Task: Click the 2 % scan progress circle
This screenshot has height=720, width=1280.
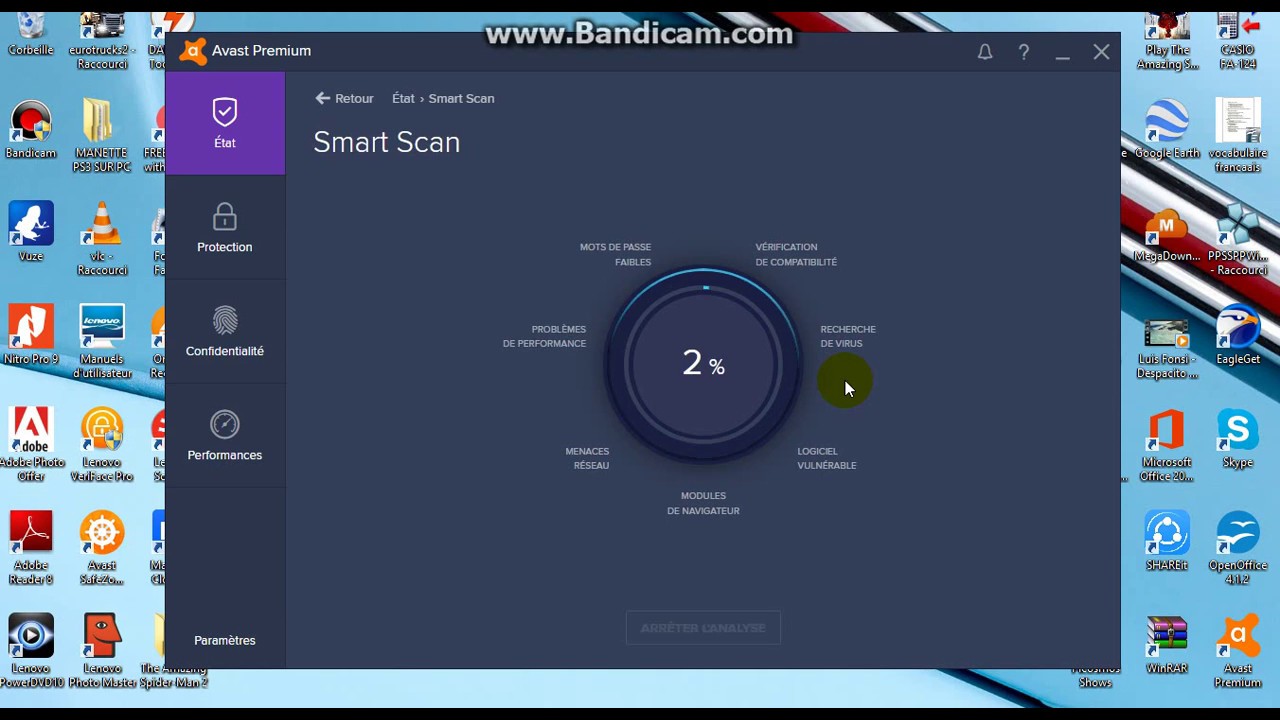Action: (703, 364)
